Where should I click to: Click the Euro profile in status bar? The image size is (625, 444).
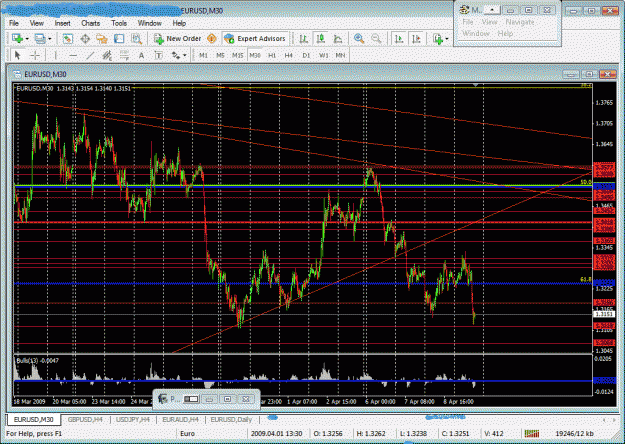187,433
